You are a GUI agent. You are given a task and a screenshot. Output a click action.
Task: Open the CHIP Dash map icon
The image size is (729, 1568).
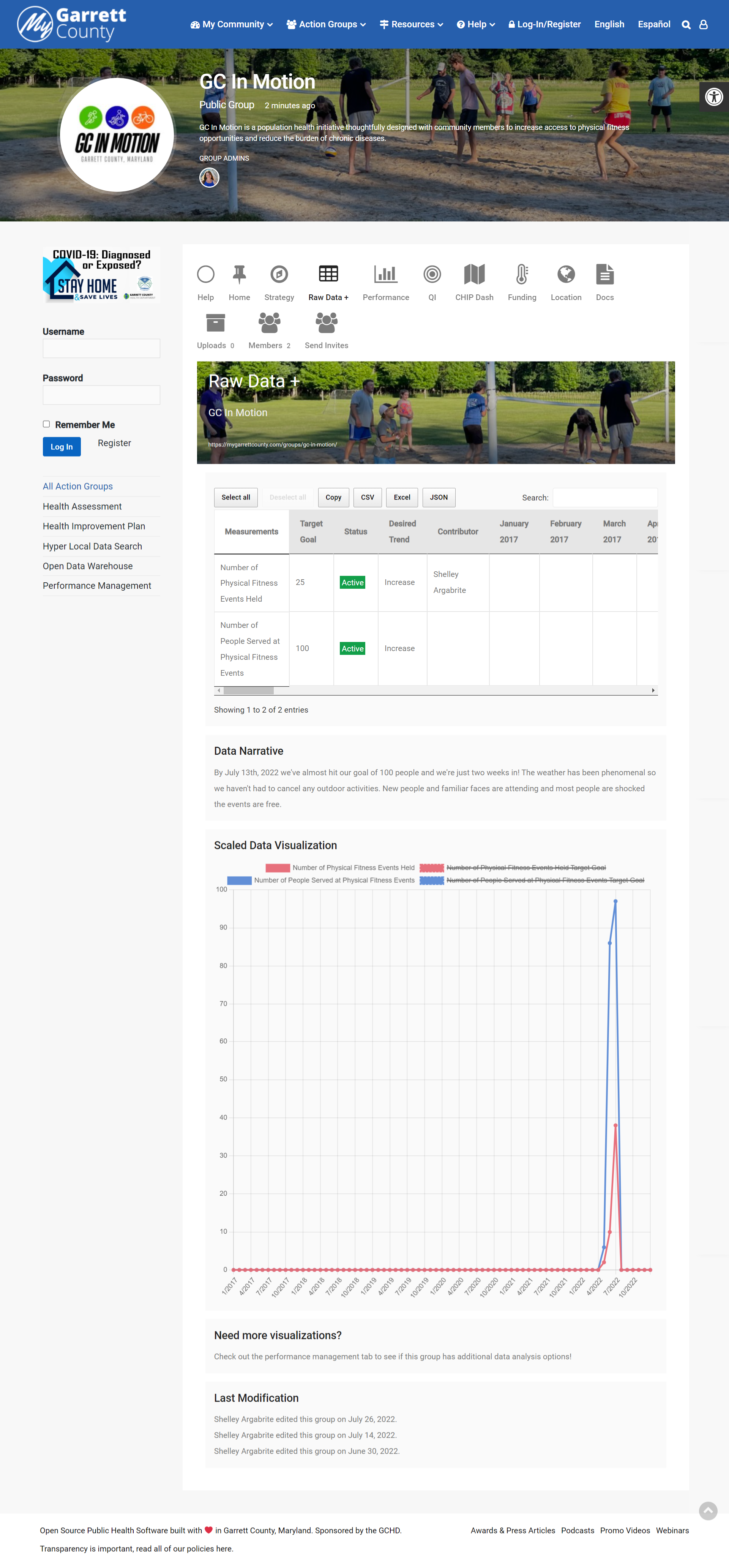474,275
